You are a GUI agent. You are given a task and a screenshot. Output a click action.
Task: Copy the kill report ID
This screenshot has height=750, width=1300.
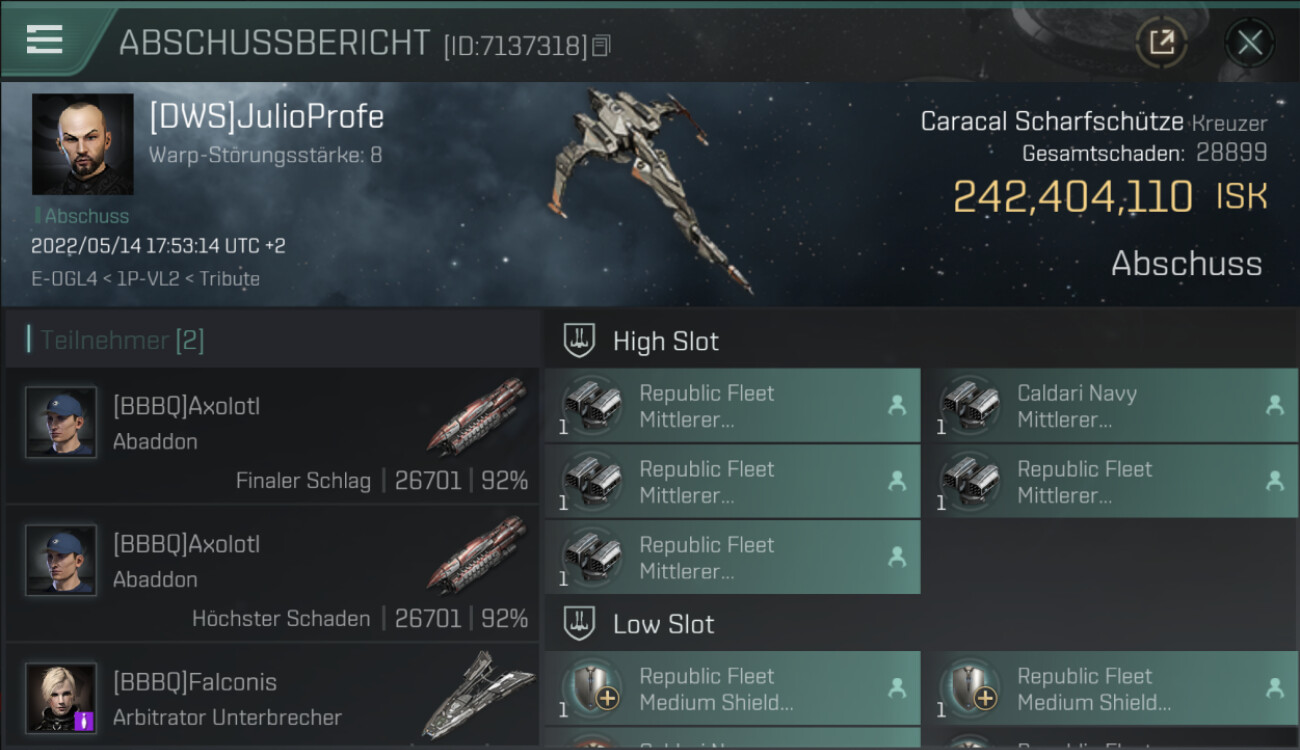601,45
